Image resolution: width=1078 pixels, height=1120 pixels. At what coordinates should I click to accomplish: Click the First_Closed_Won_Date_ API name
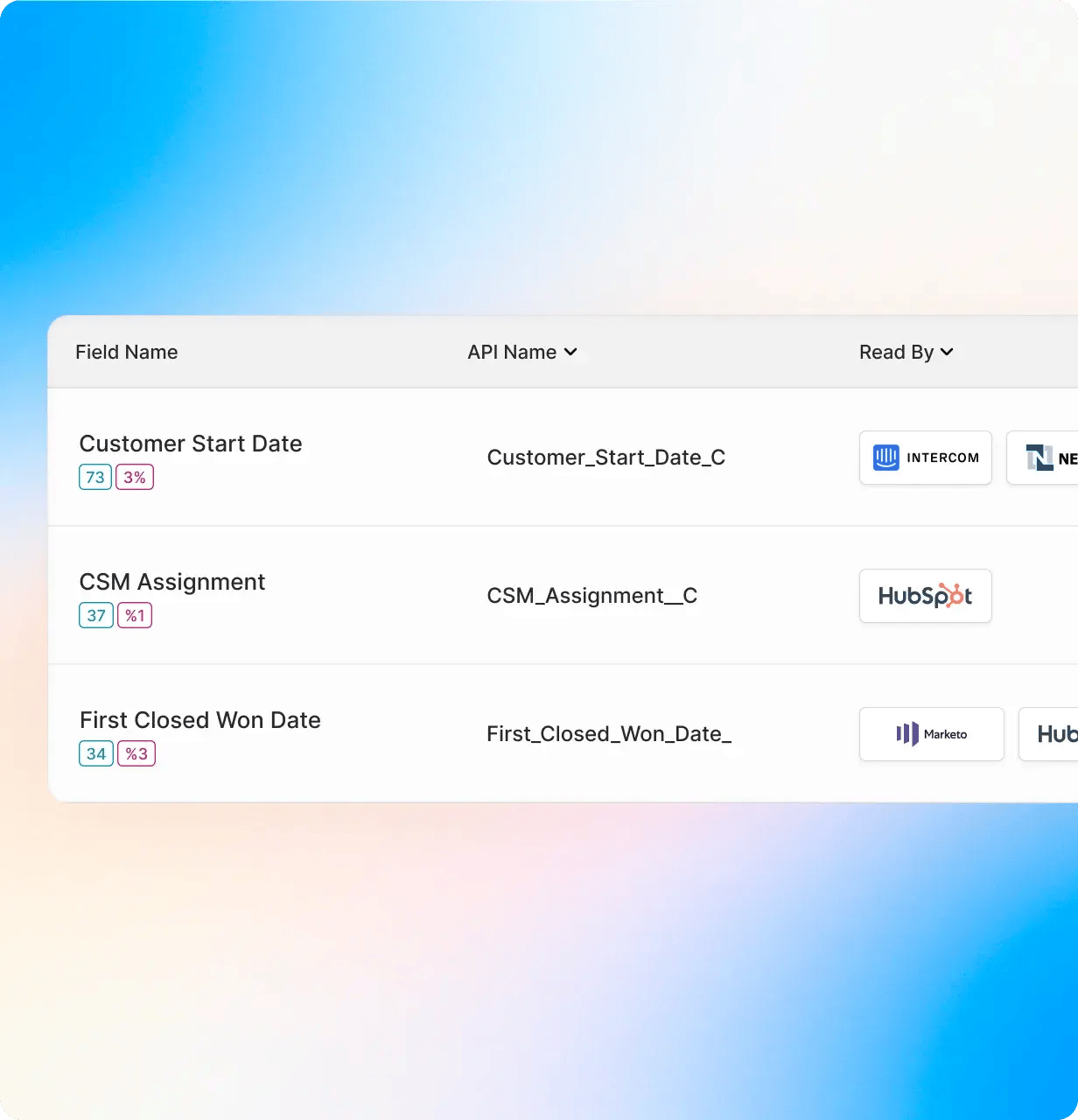[x=609, y=734]
